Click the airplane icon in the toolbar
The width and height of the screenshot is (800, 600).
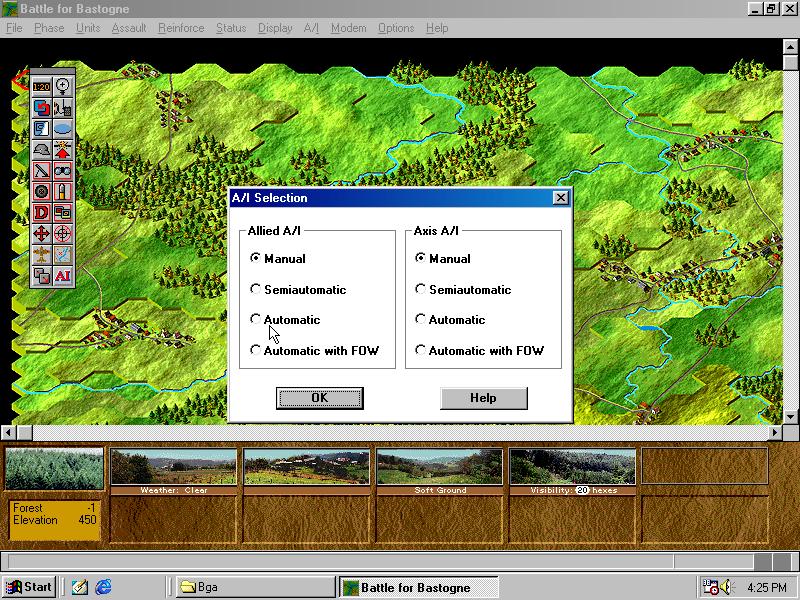coord(42,255)
